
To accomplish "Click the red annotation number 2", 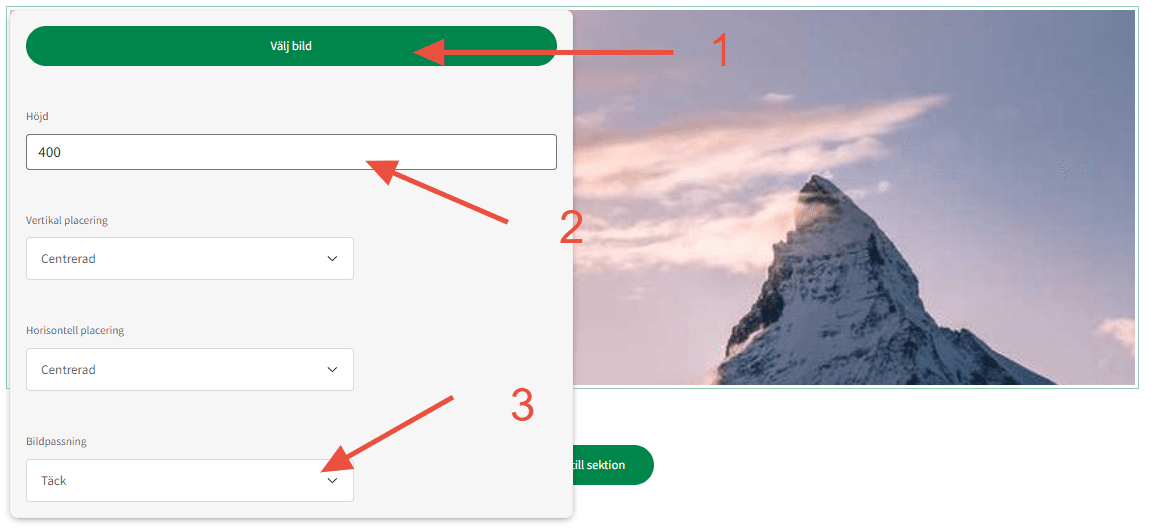I will tap(571, 228).
